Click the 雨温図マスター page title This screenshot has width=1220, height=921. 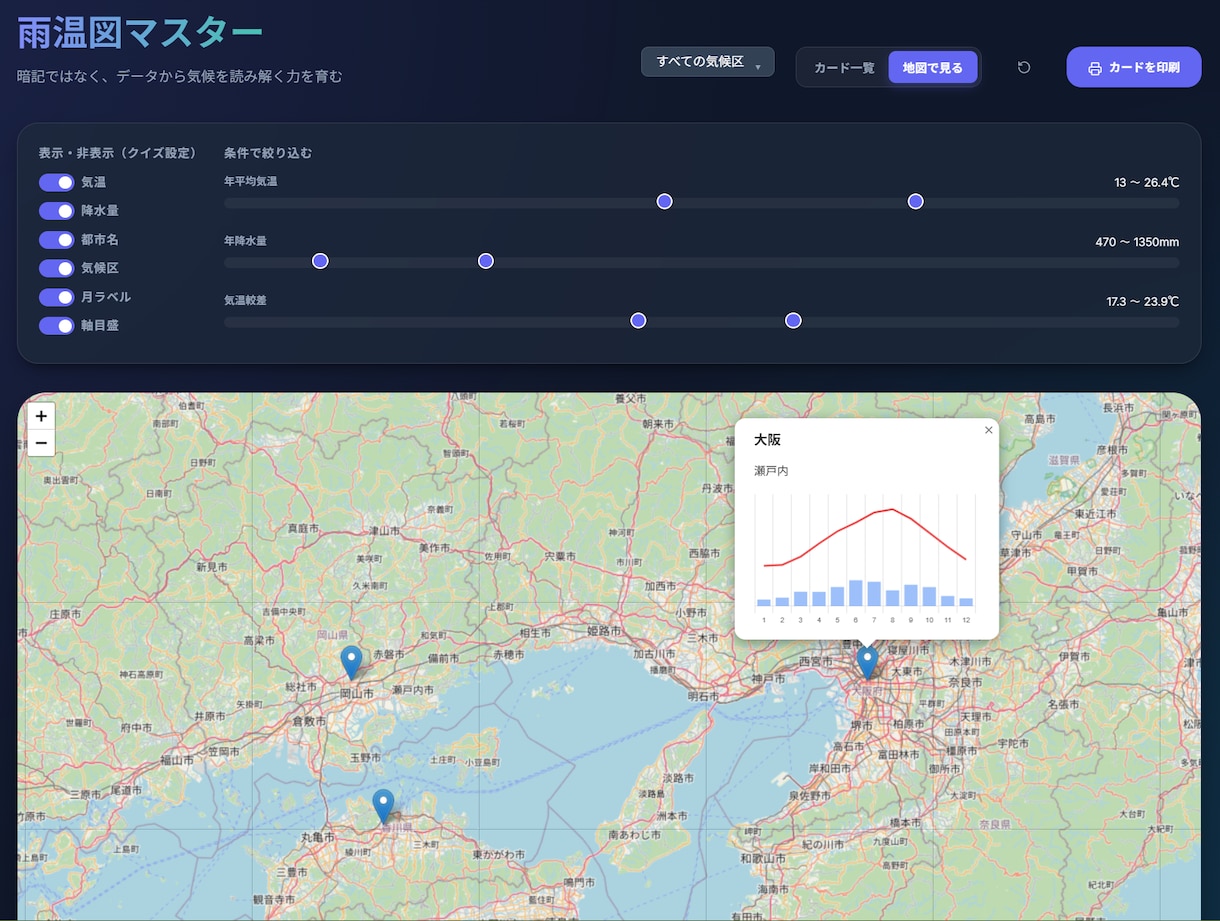[x=140, y=32]
